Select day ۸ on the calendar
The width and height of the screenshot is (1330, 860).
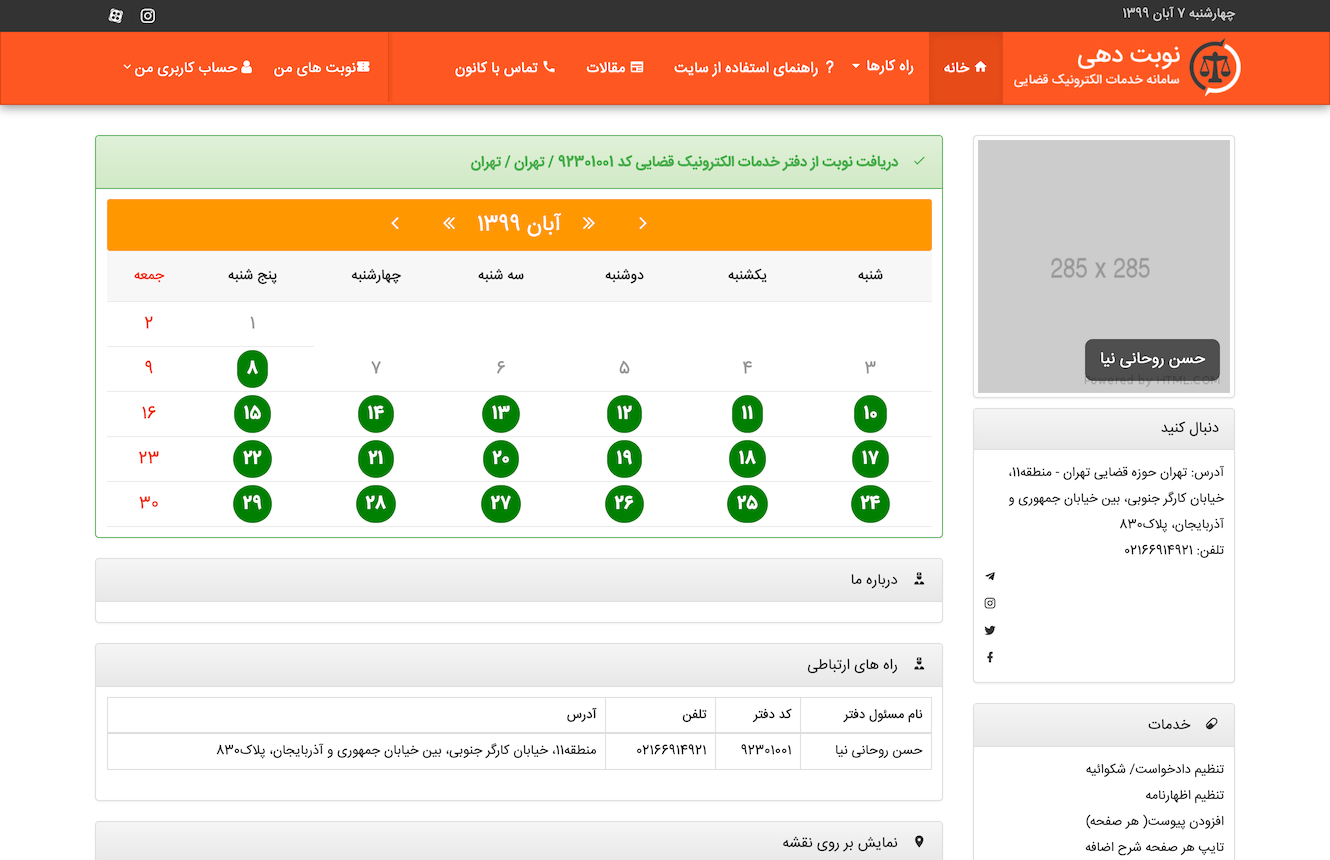pyautogui.click(x=252, y=368)
